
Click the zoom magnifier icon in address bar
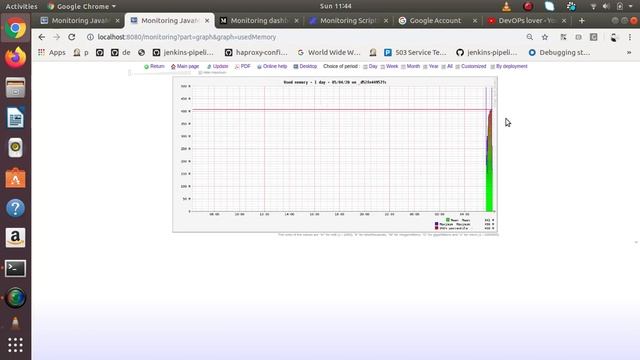pyautogui.click(x=529, y=37)
